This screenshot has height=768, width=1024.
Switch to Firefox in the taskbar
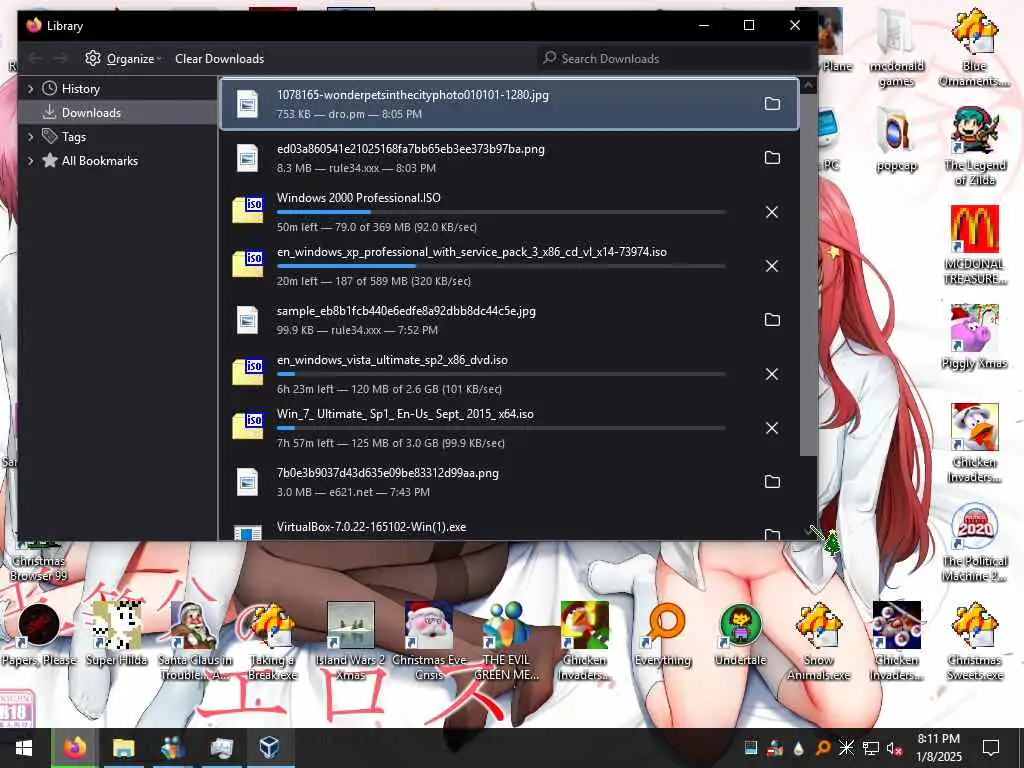pos(74,748)
